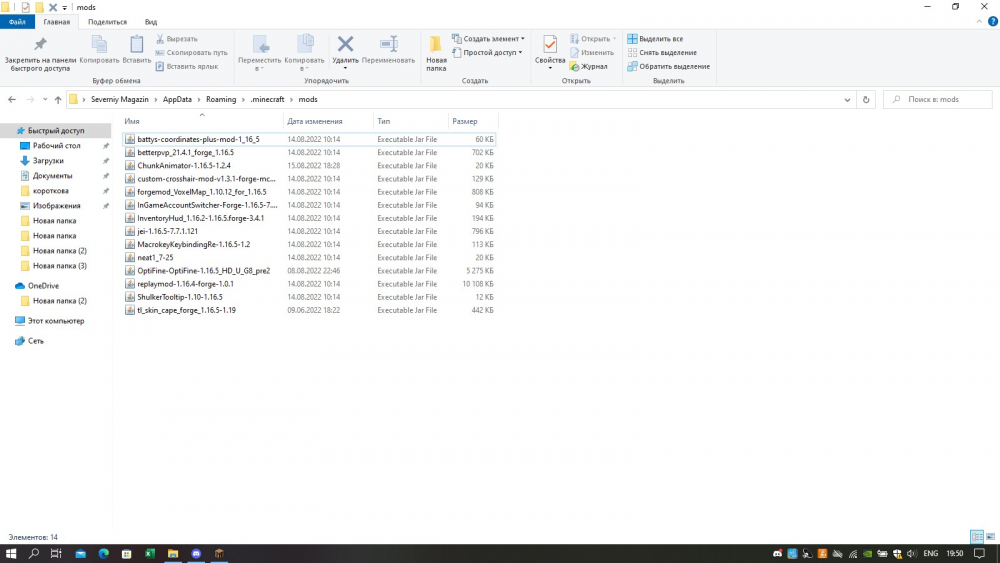Select Сеть in sidebar

(36, 341)
